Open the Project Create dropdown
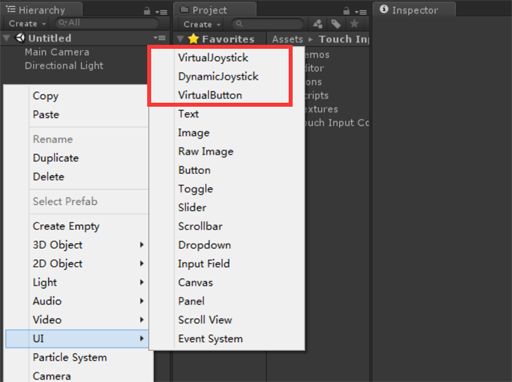Screen dimensions: 512x382 [202, 24]
